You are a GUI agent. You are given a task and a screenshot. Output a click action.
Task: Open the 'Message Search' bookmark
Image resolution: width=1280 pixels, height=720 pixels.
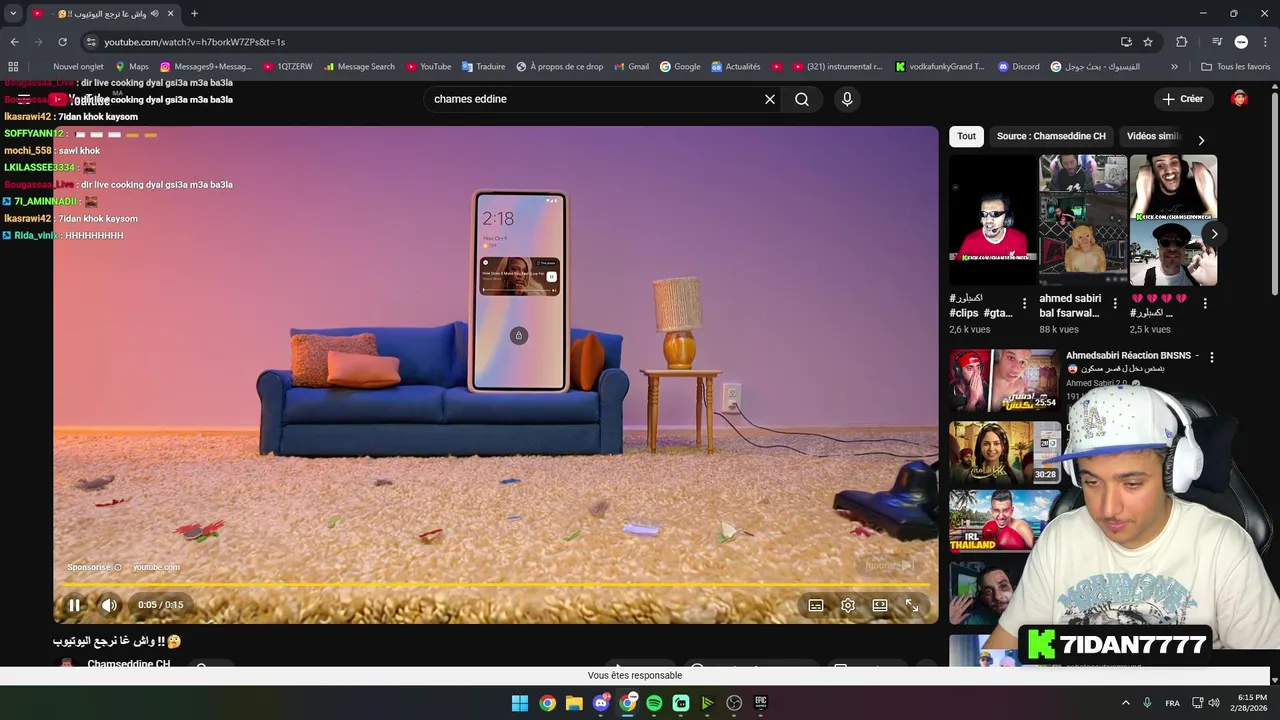[x=359, y=67]
